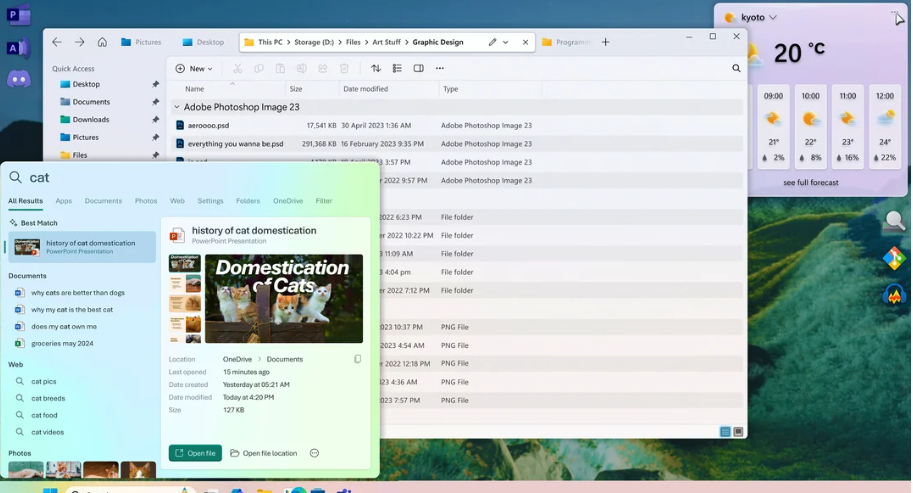The image size is (913, 493).
Task: Switch to the Pictures Explorer tab
Action: click(x=141, y=42)
